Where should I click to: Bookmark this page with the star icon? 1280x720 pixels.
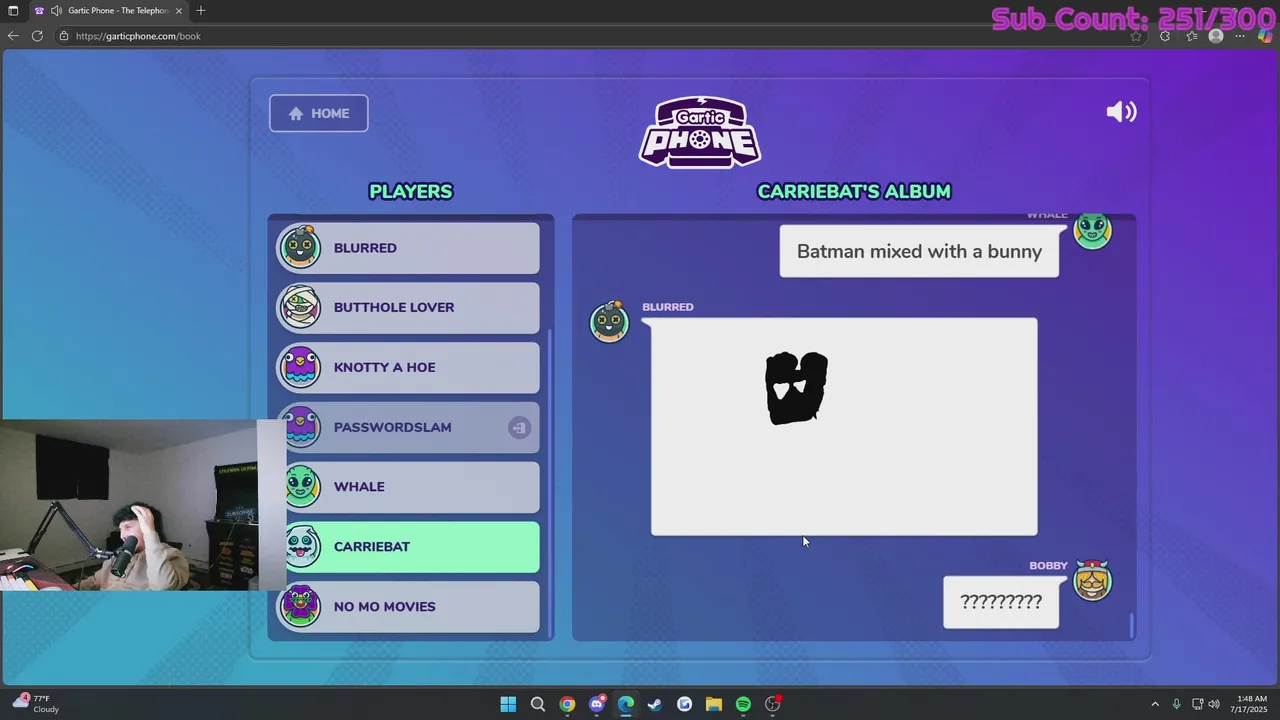click(1136, 36)
